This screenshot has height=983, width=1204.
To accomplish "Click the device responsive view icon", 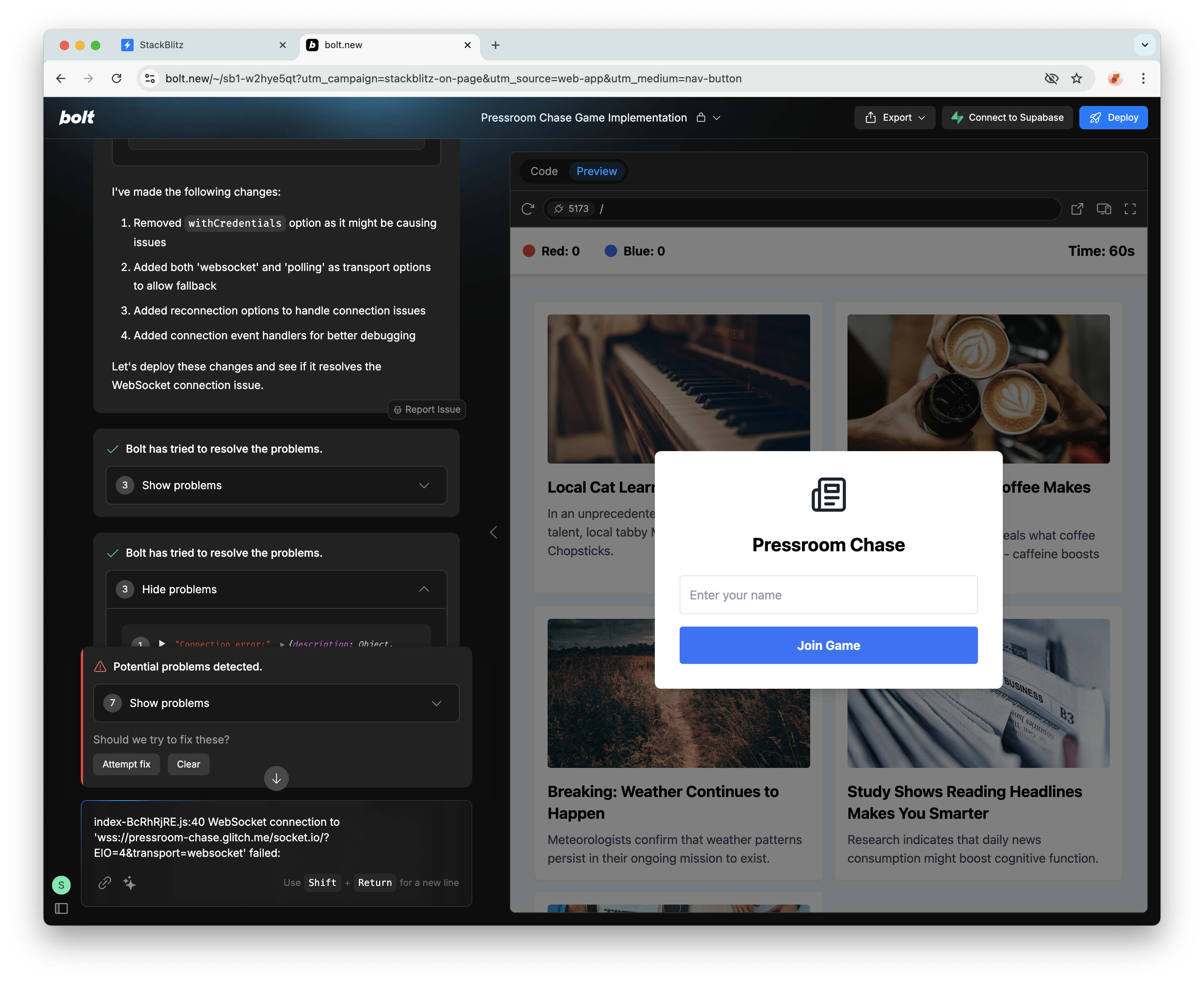I will point(1103,209).
